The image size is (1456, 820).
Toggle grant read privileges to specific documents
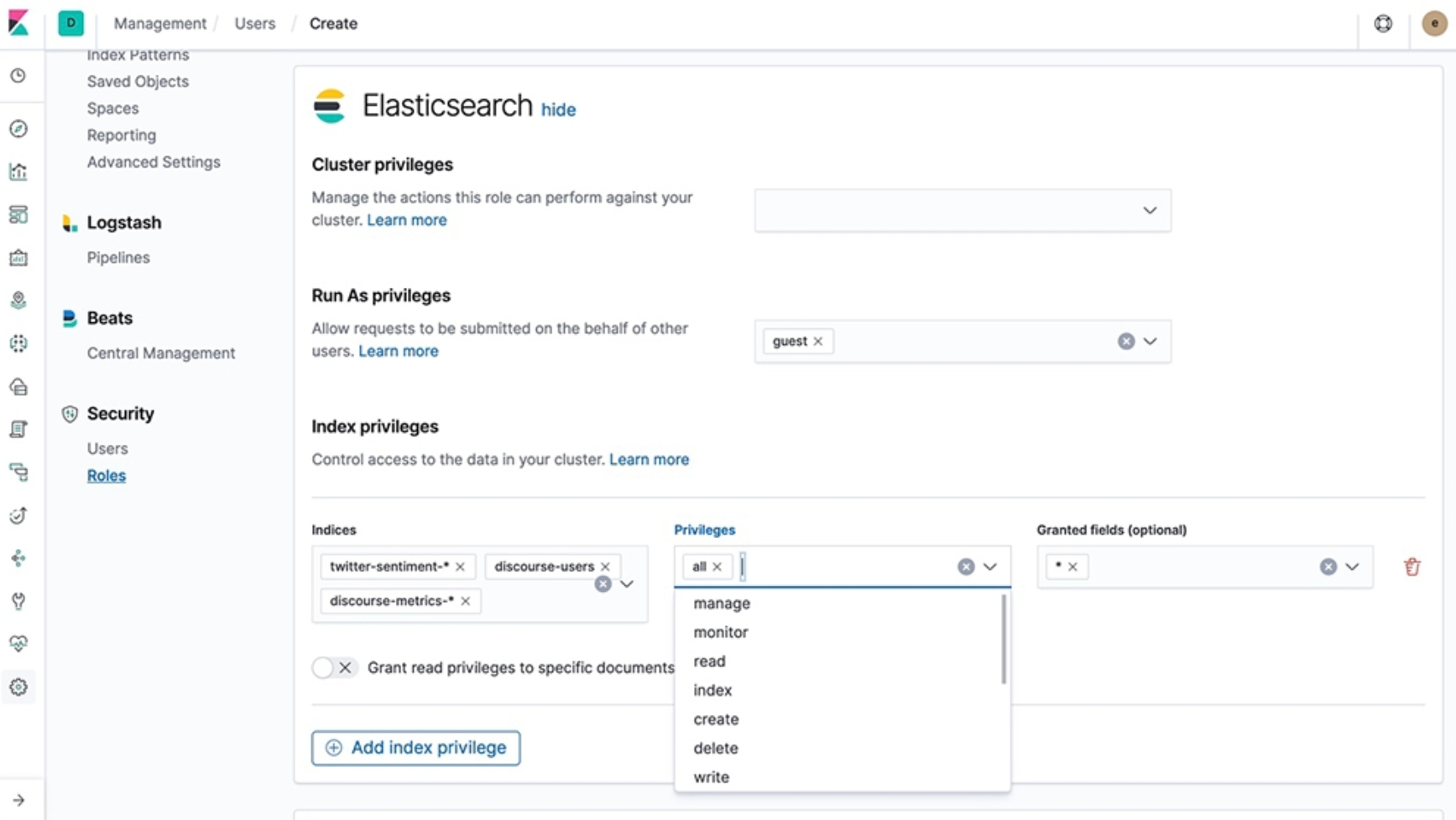coord(334,667)
